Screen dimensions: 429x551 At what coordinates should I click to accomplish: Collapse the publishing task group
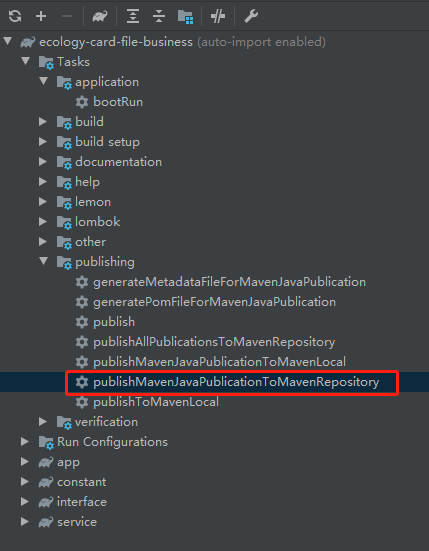tap(44, 261)
